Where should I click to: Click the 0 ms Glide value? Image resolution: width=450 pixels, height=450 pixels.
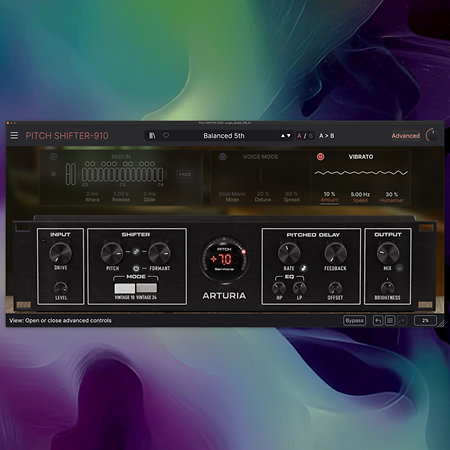coord(149,194)
